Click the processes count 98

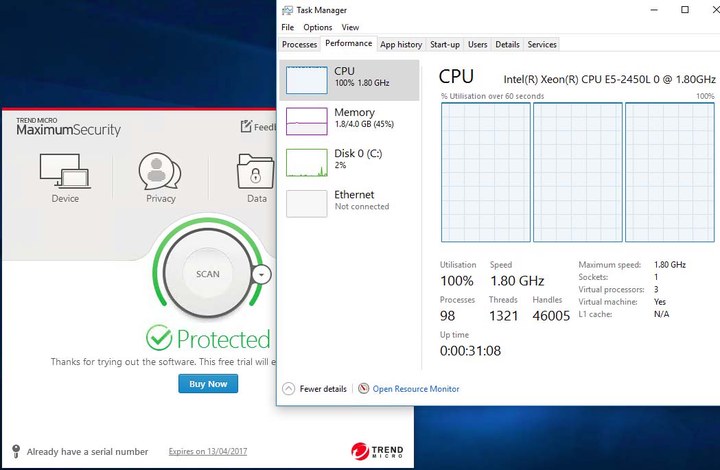point(447,316)
